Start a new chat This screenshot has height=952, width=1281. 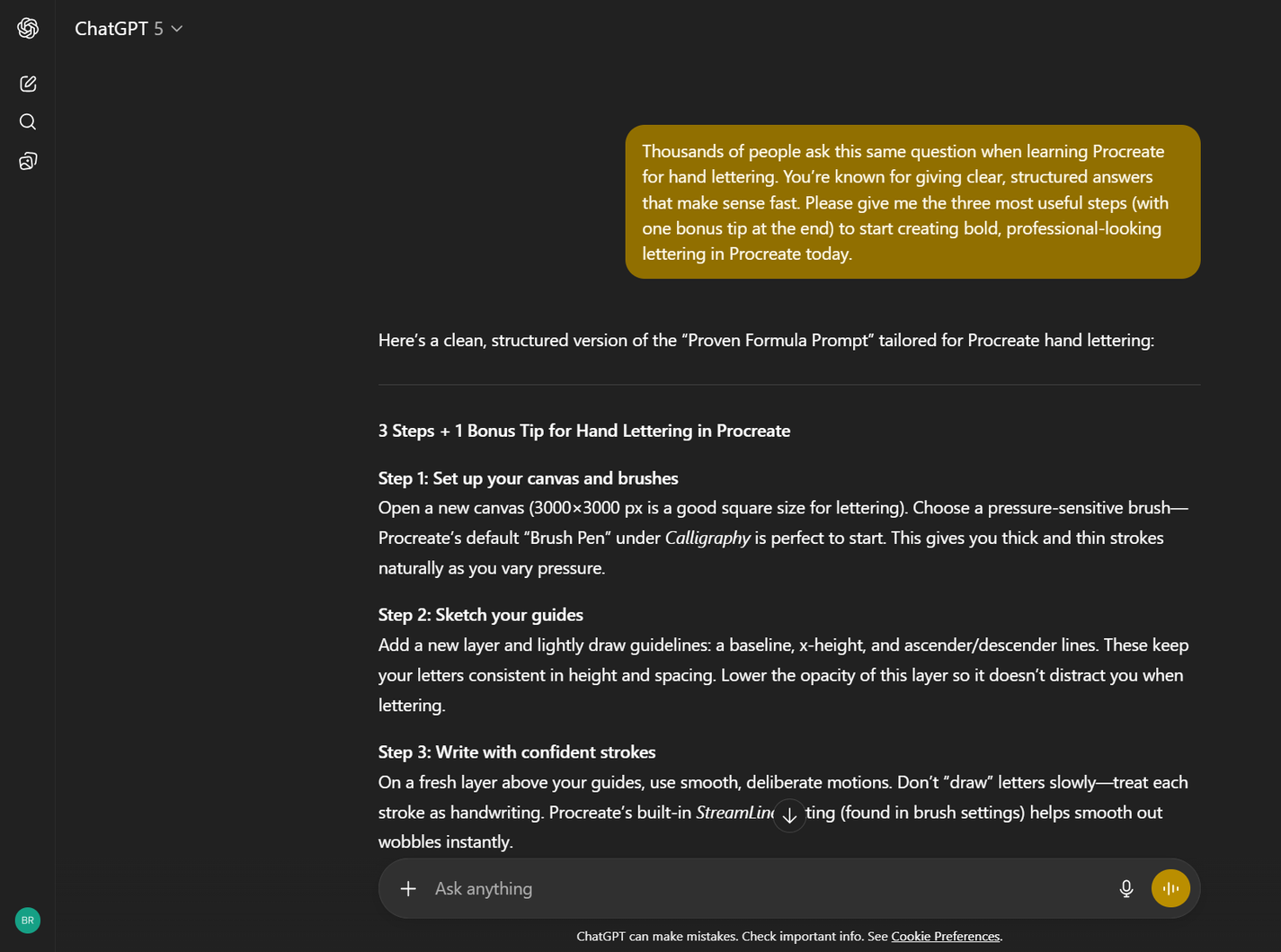(x=28, y=84)
